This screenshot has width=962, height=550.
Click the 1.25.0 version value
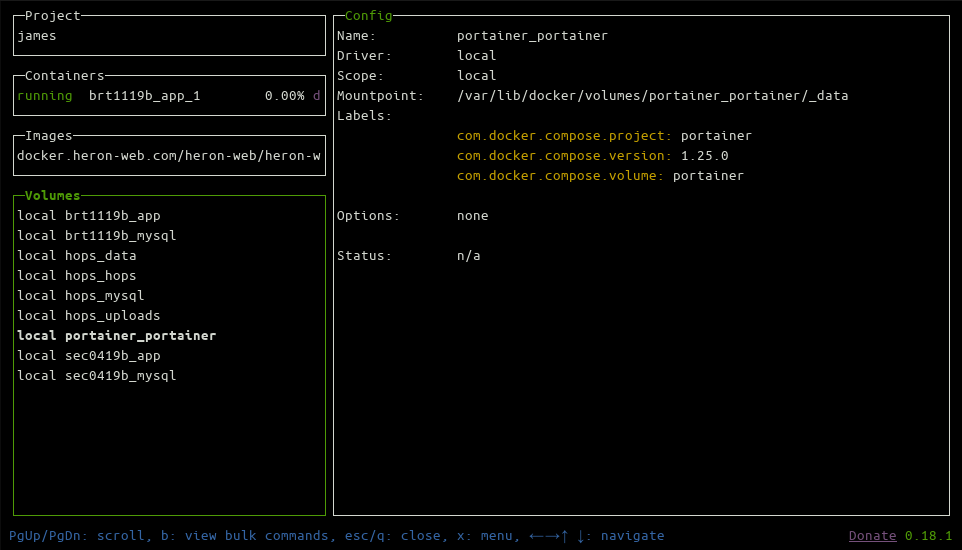(x=705, y=156)
